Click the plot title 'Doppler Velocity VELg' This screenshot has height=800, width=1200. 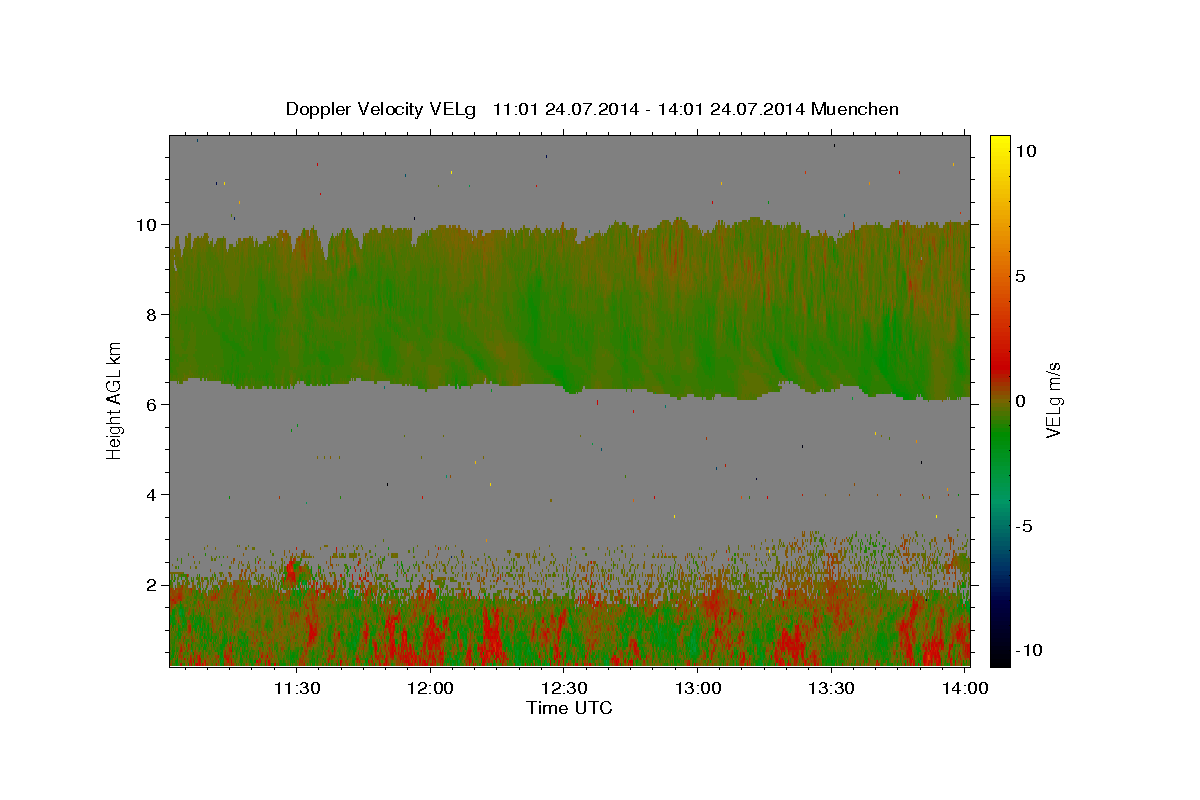[x=383, y=109]
